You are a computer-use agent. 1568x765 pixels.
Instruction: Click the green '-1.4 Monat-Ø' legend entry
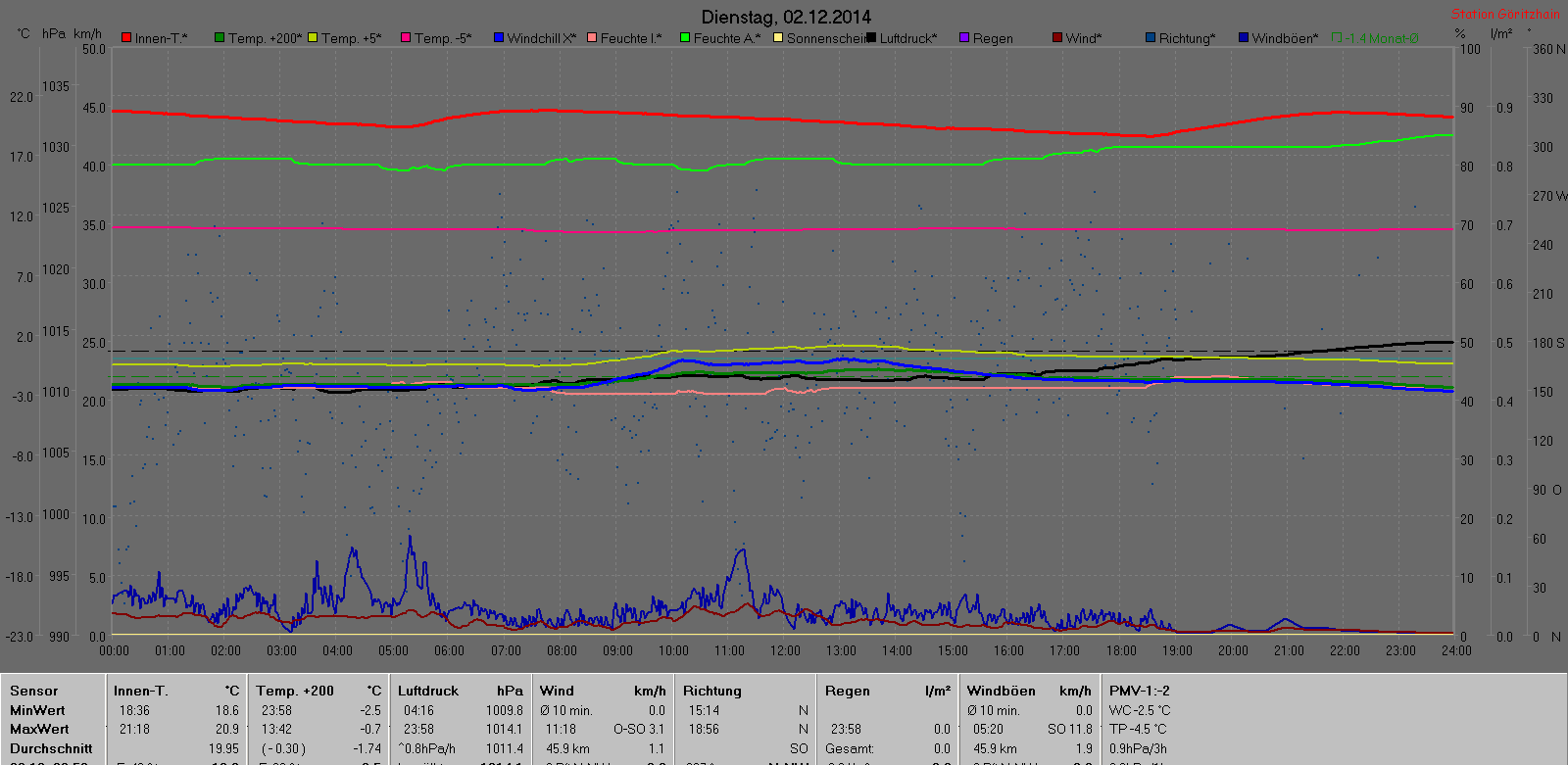pyautogui.click(x=1376, y=39)
